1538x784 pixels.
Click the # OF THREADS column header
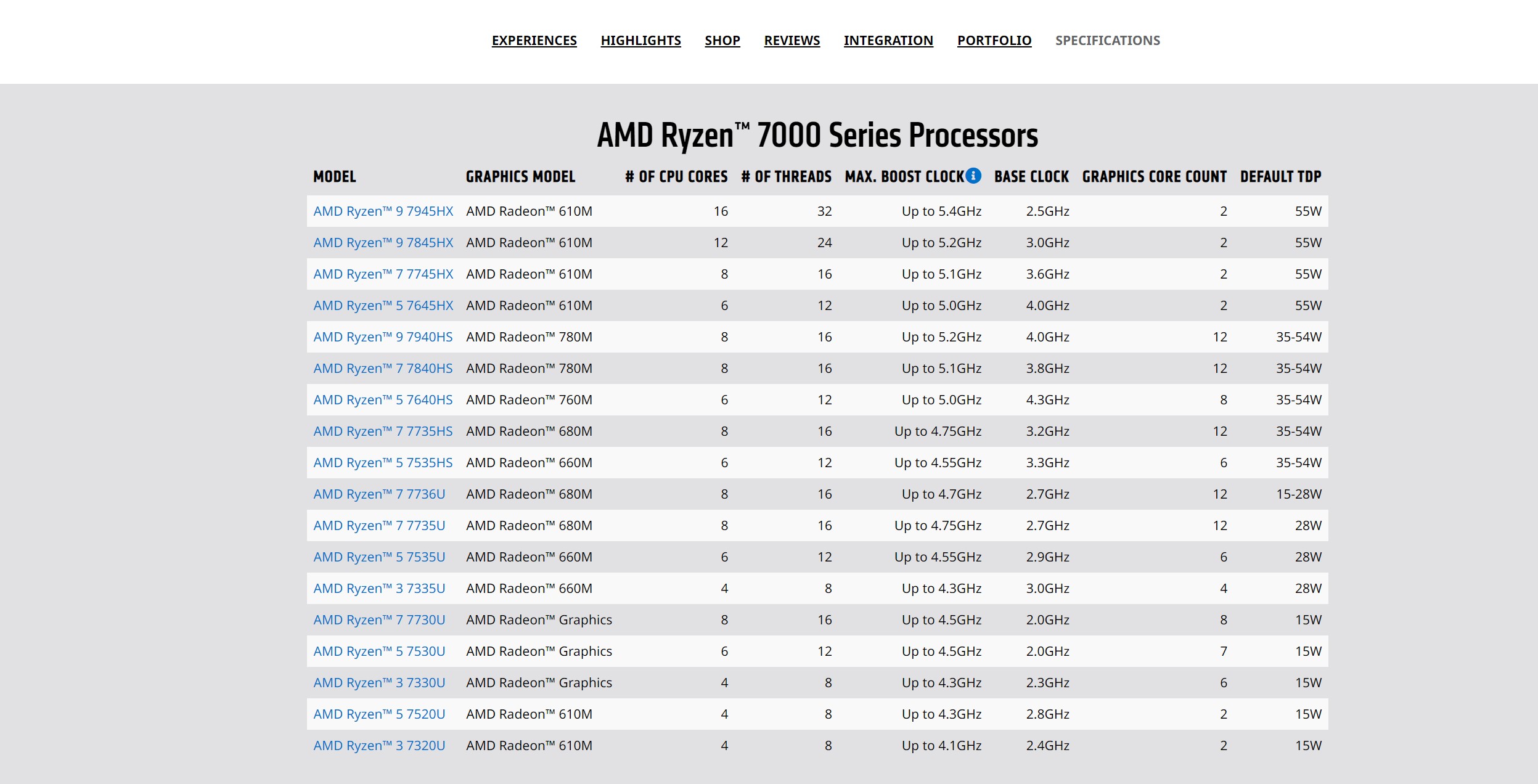point(786,177)
